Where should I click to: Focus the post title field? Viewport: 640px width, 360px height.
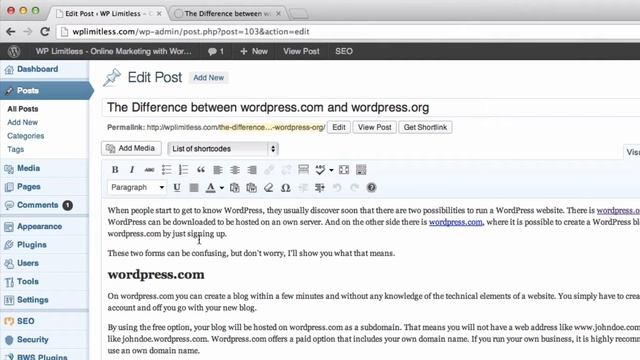pos(371,108)
